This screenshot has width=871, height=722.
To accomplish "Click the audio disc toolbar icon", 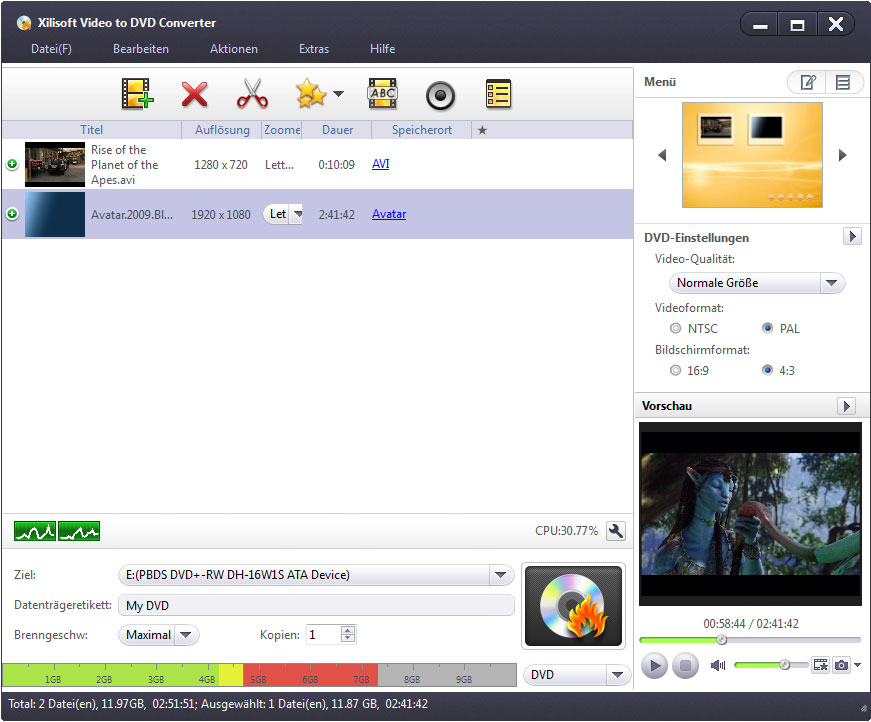I will tap(440, 96).
